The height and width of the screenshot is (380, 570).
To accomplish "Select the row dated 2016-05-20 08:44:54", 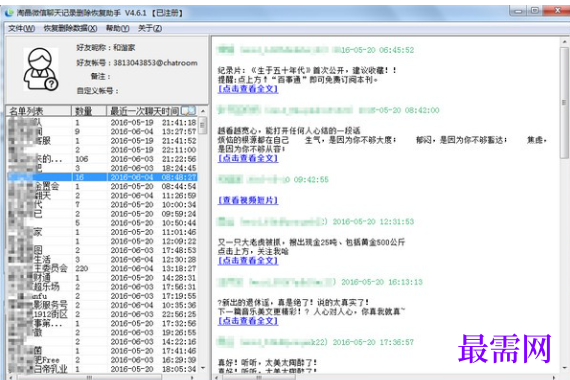I will pyautogui.click(x=103, y=186).
